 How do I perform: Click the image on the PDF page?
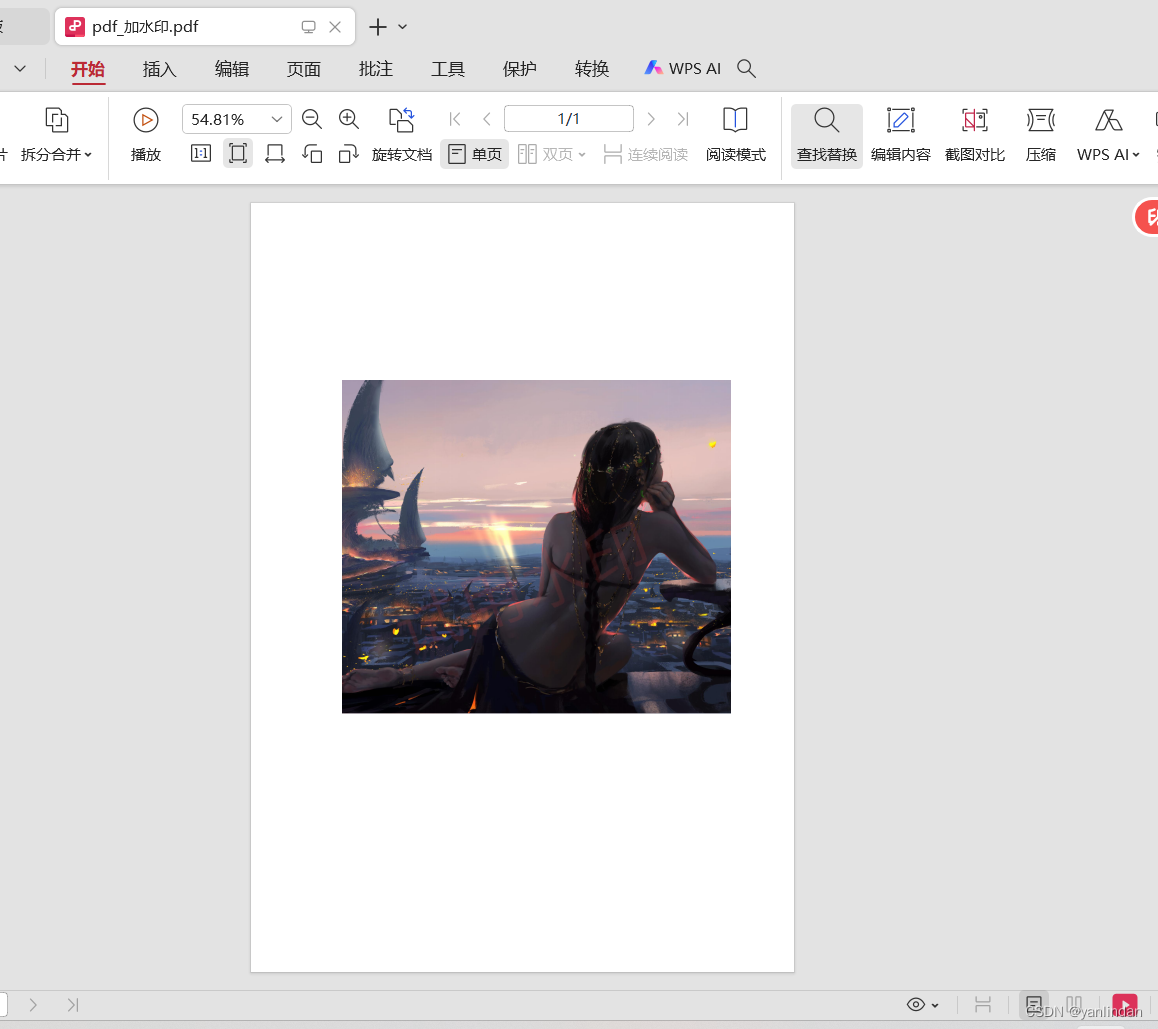click(536, 547)
